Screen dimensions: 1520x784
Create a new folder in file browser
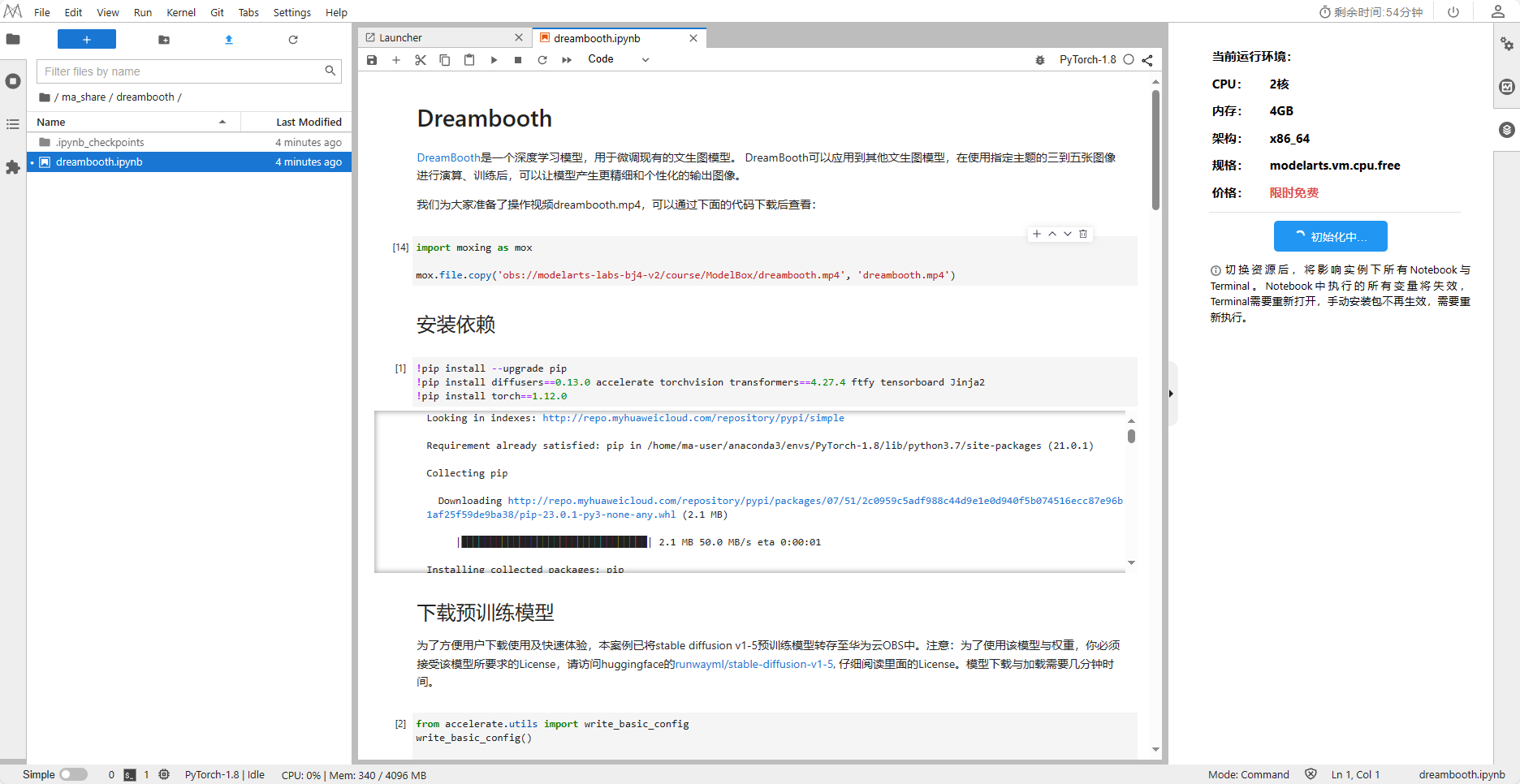(x=164, y=40)
